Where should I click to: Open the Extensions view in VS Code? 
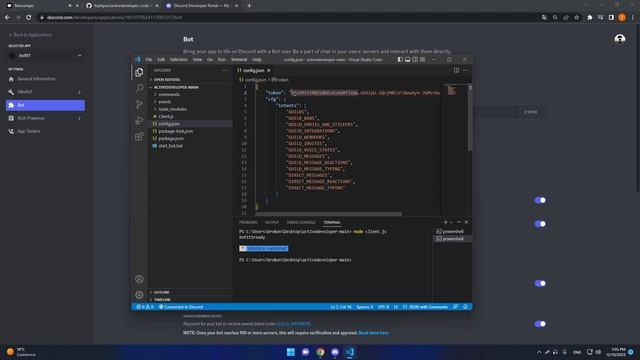(x=139, y=136)
